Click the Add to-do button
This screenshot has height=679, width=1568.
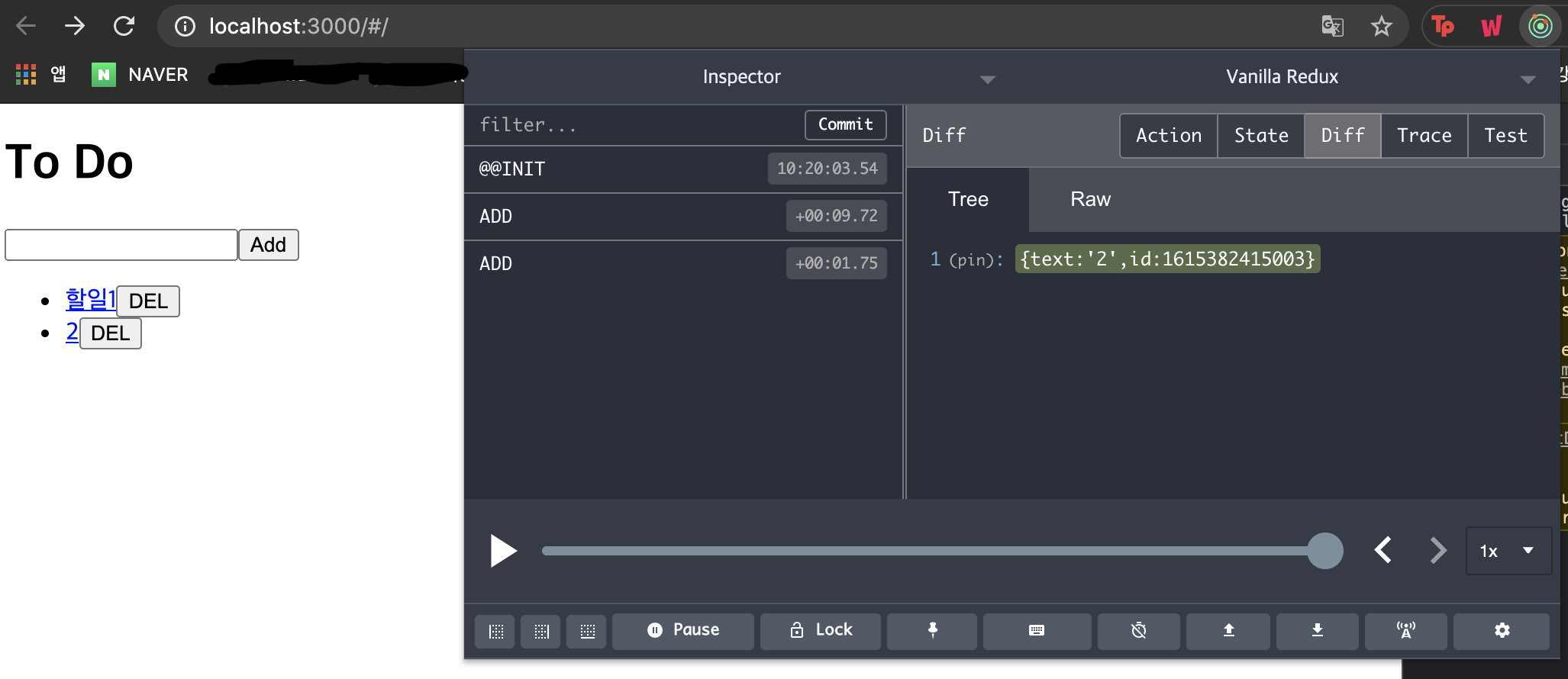coord(269,245)
